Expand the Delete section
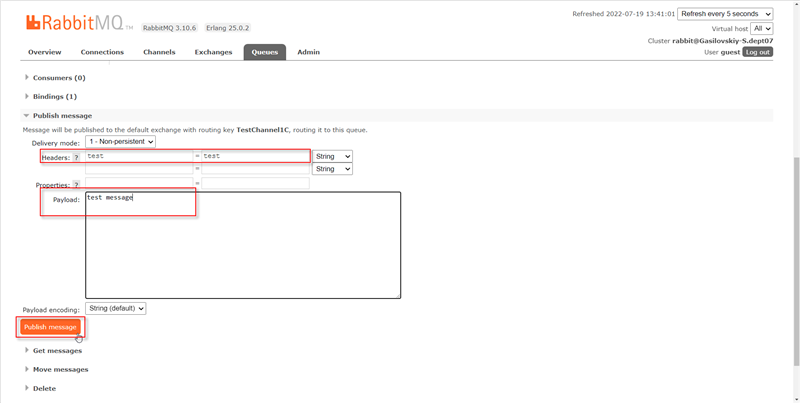Image resolution: width=800 pixels, height=403 pixels. point(44,388)
